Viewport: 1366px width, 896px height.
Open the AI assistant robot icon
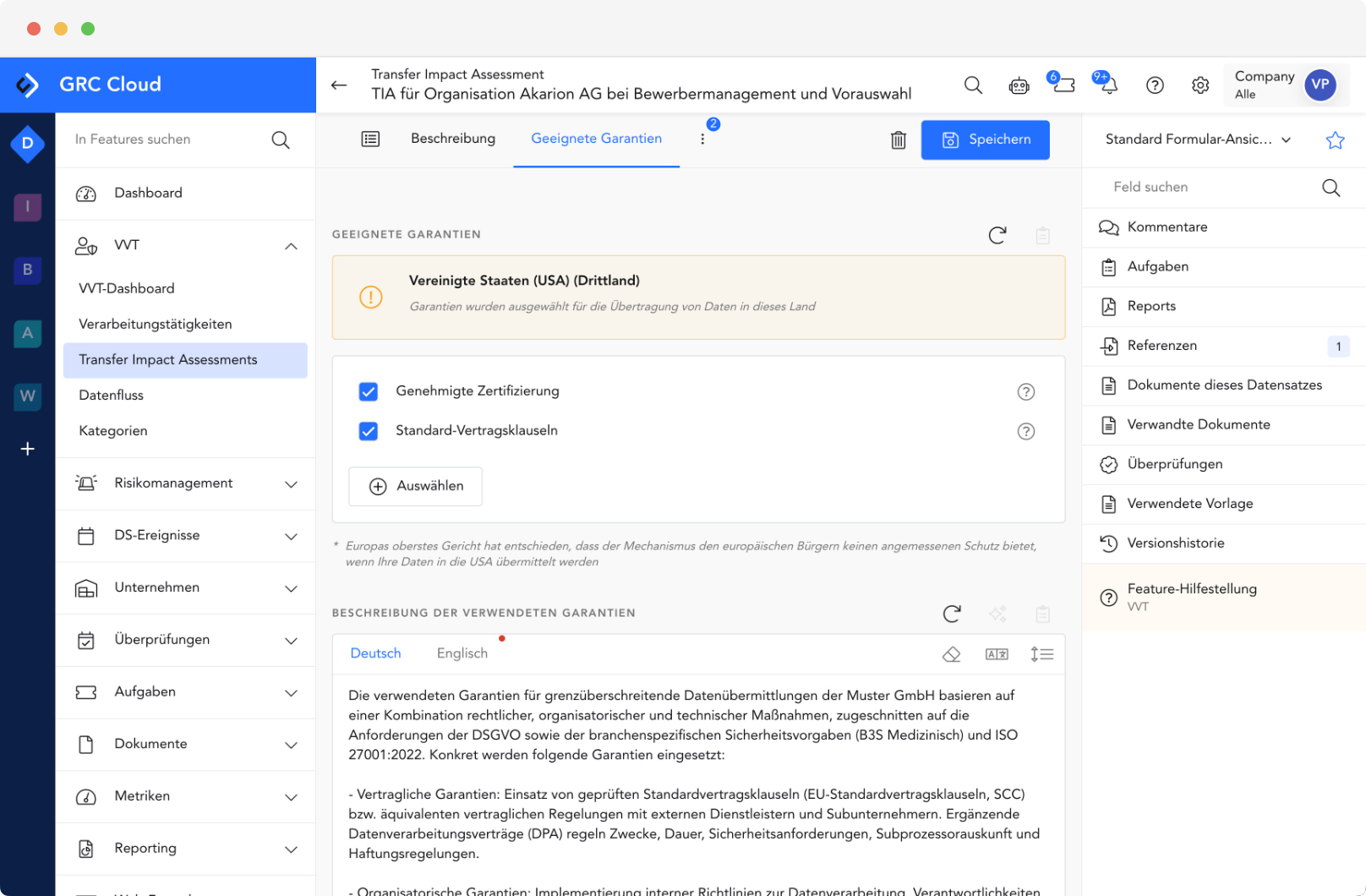(1019, 85)
